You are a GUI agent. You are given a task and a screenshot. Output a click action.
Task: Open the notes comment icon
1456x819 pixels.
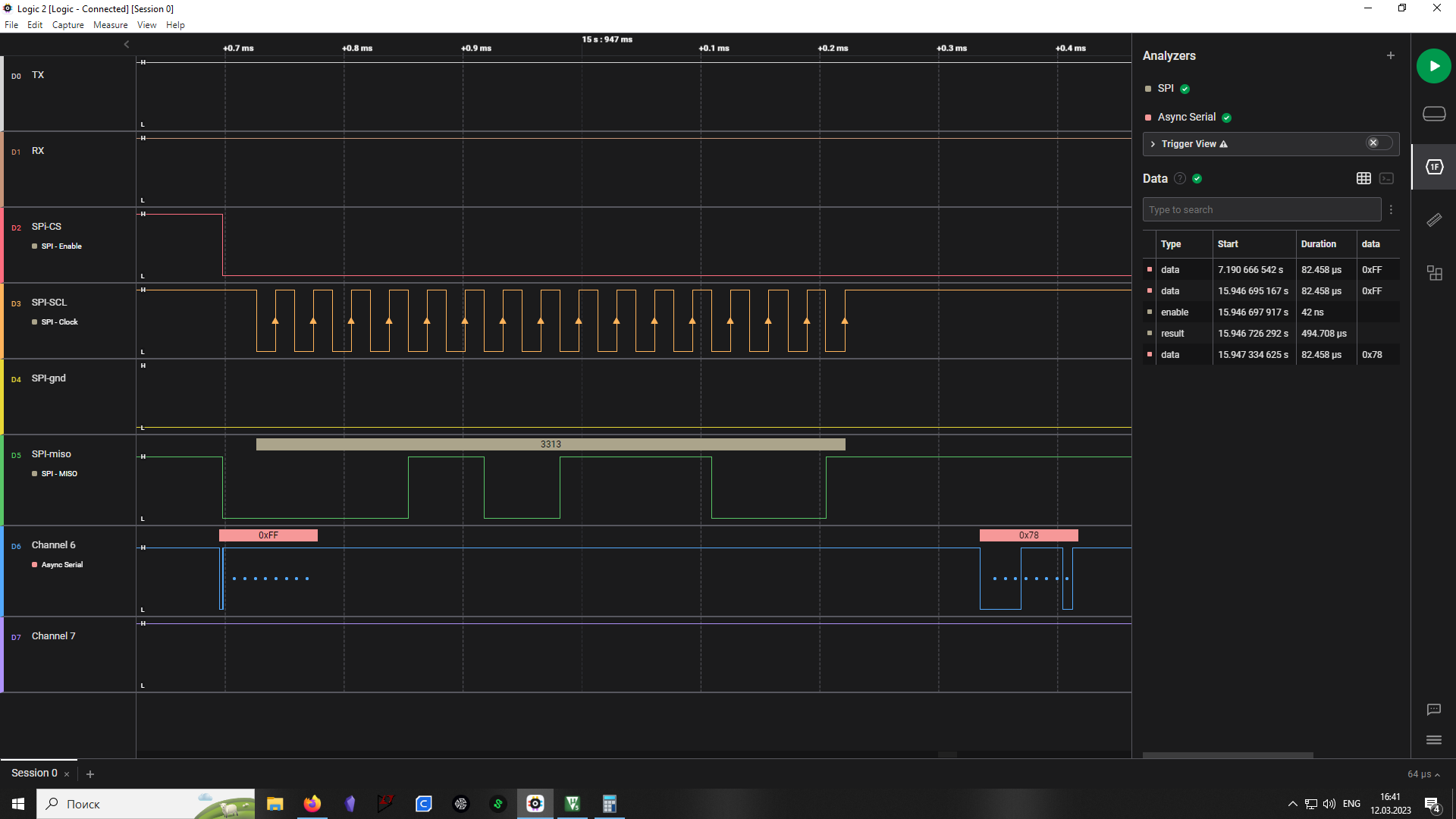[1433, 710]
